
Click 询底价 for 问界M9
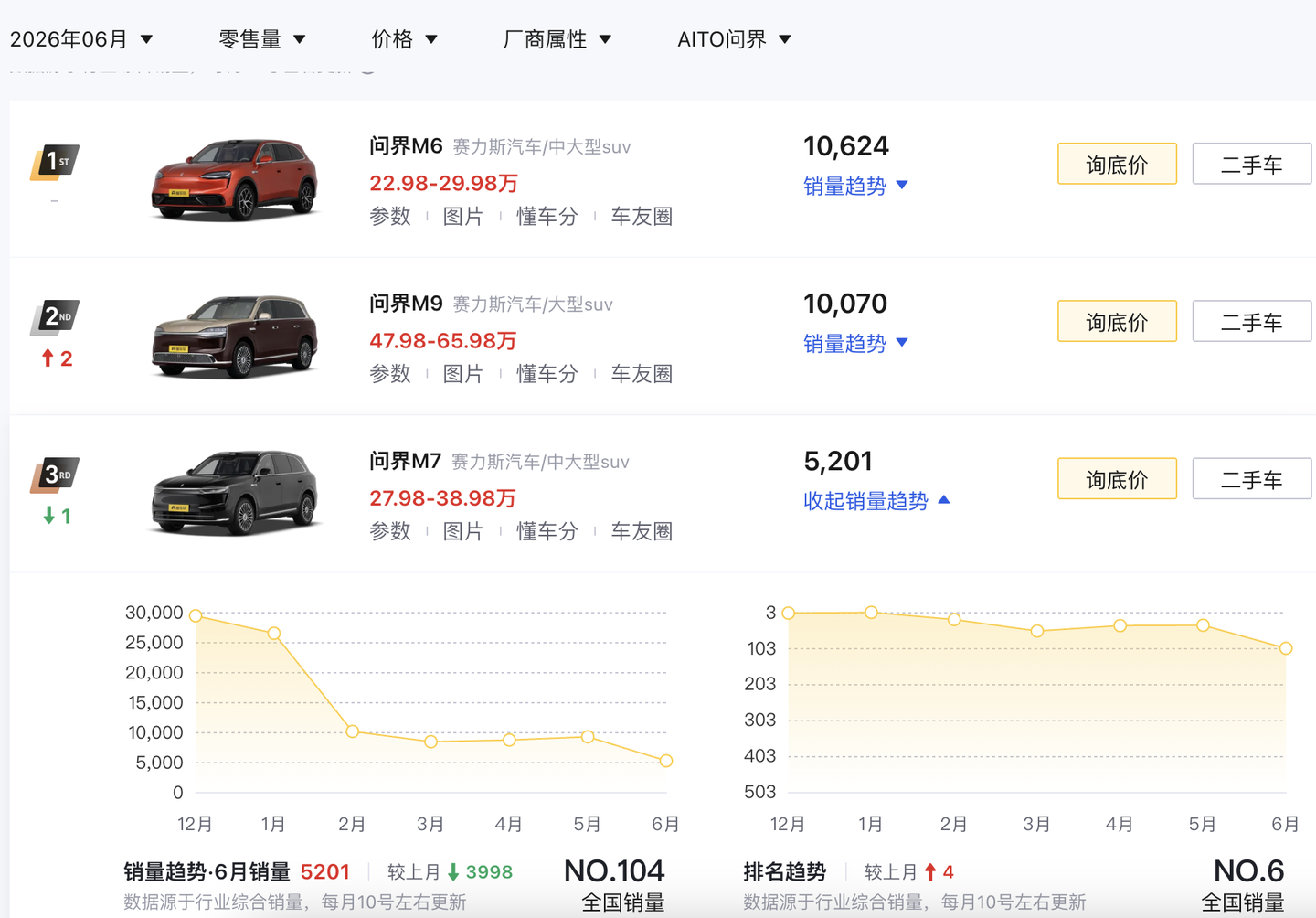tap(1117, 321)
